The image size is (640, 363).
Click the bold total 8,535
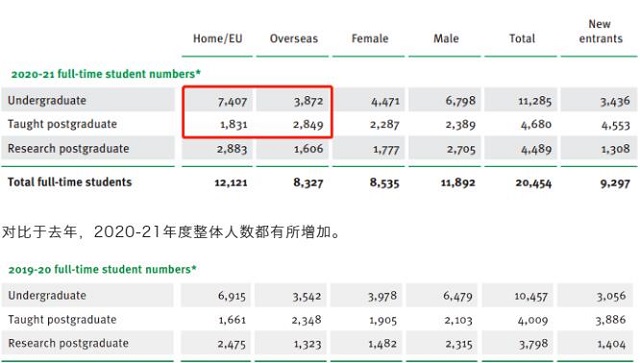tap(384, 183)
